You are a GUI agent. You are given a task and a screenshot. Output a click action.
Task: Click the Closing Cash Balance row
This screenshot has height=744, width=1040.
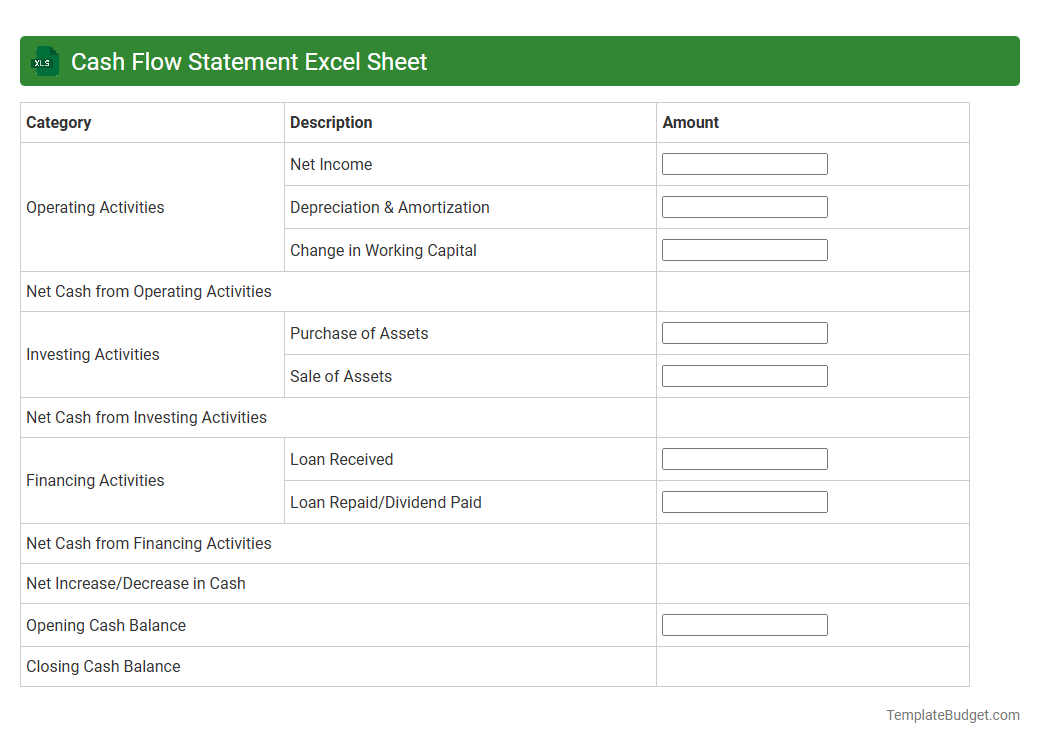pos(103,666)
